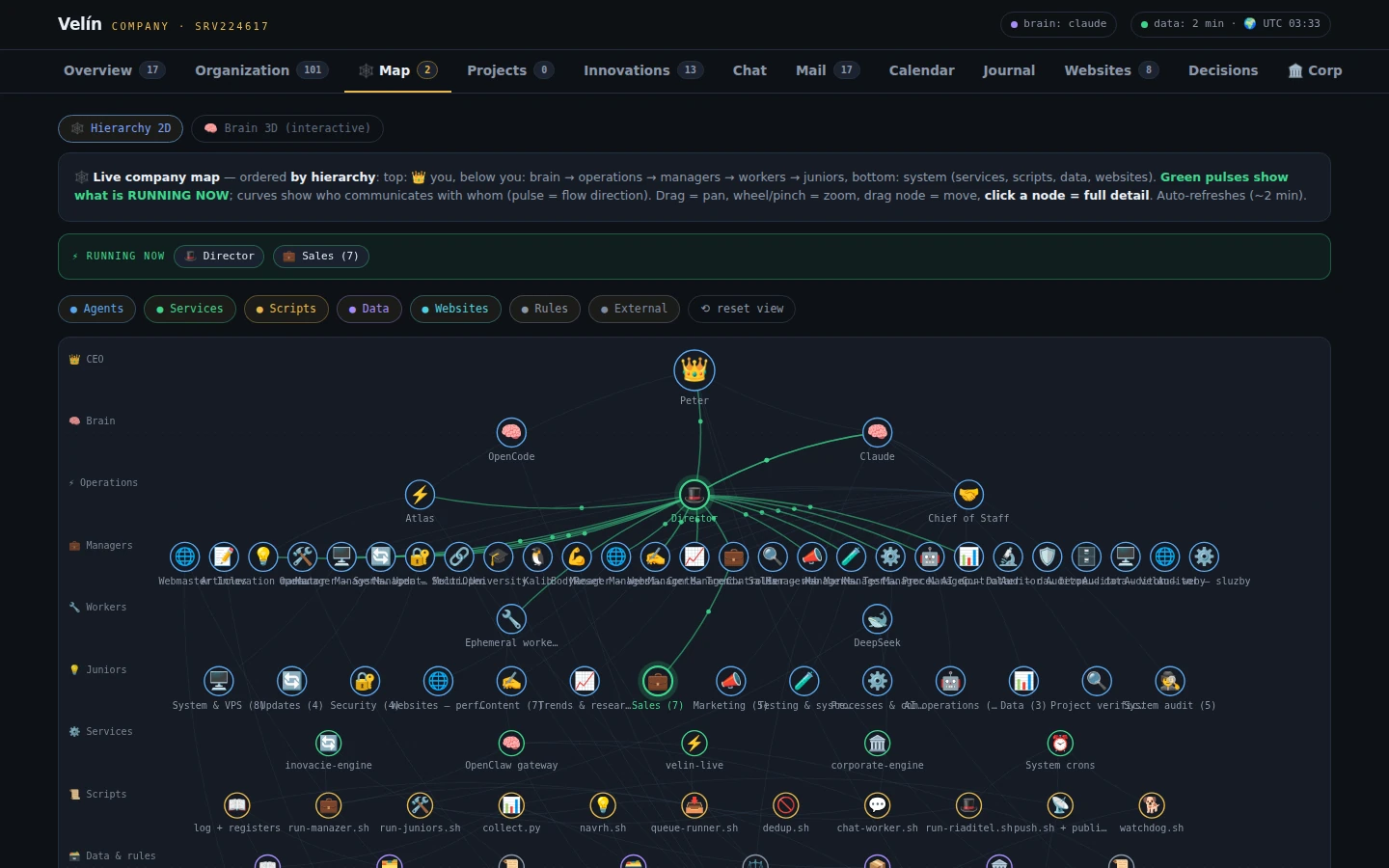Click the Velín company logo
The image size is (1389, 868).
click(x=79, y=24)
